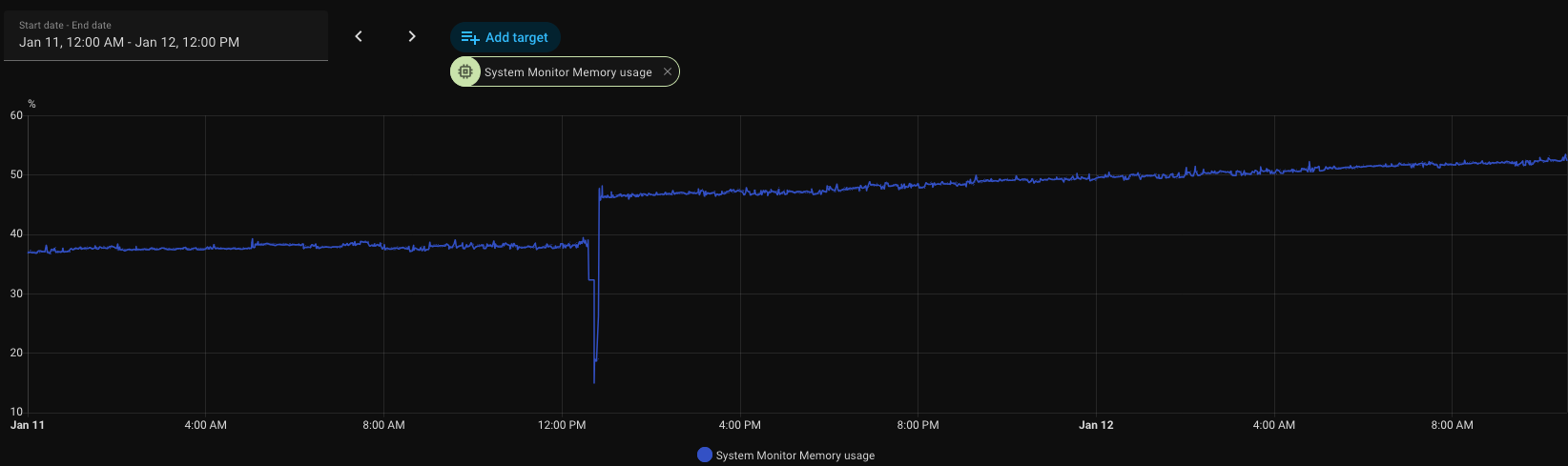
Task: Click the 4:00 PM axis label
Action: point(740,425)
